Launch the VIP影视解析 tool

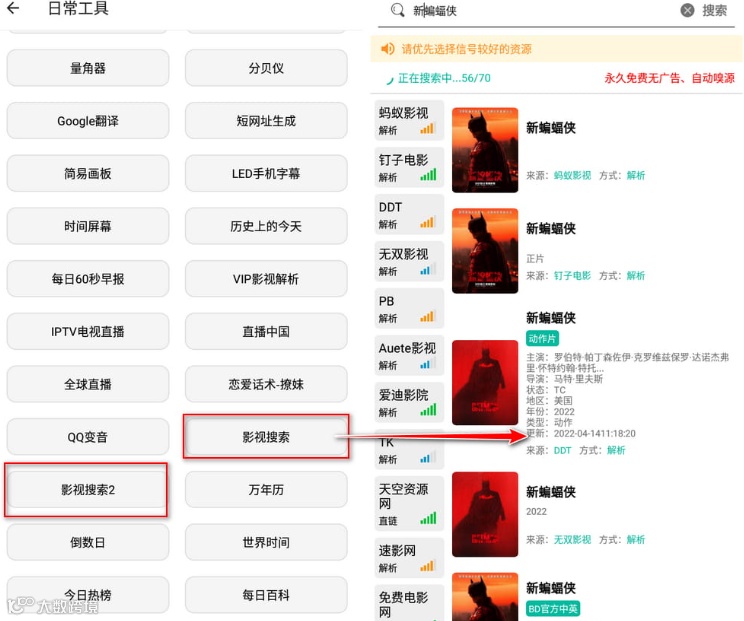266,279
